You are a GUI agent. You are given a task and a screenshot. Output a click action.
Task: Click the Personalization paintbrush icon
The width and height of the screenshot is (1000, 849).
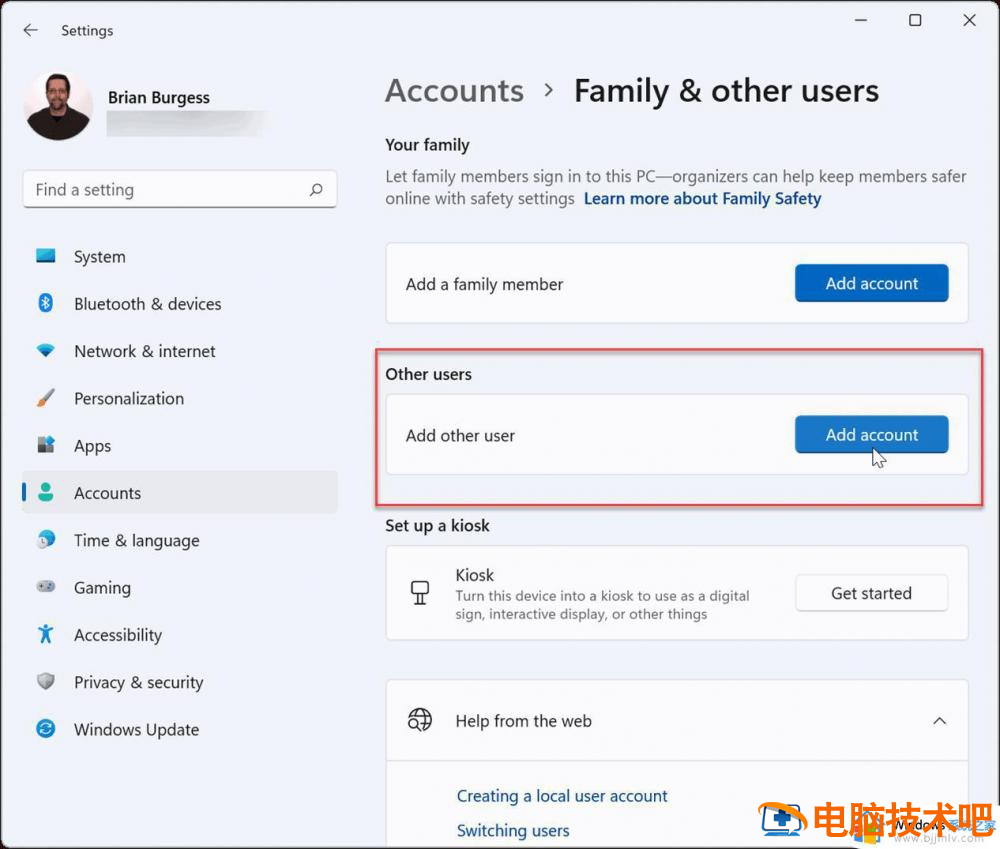click(x=45, y=397)
